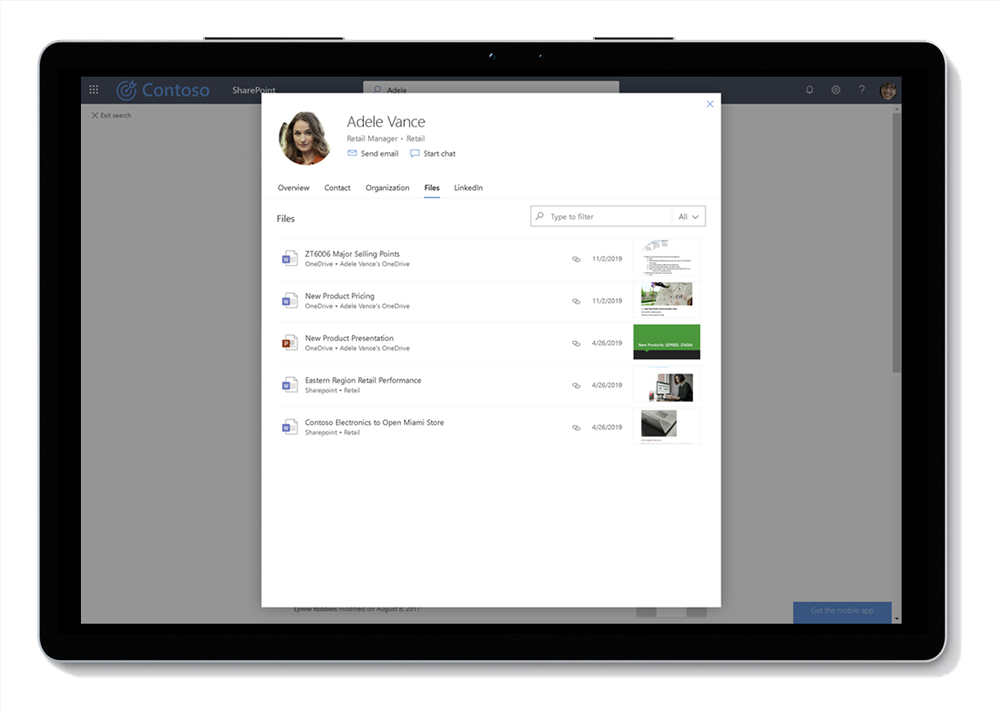Click the Eastern Region Retail Performance thumbnail
The image size is (999, 713).
(x=666, y=384)
